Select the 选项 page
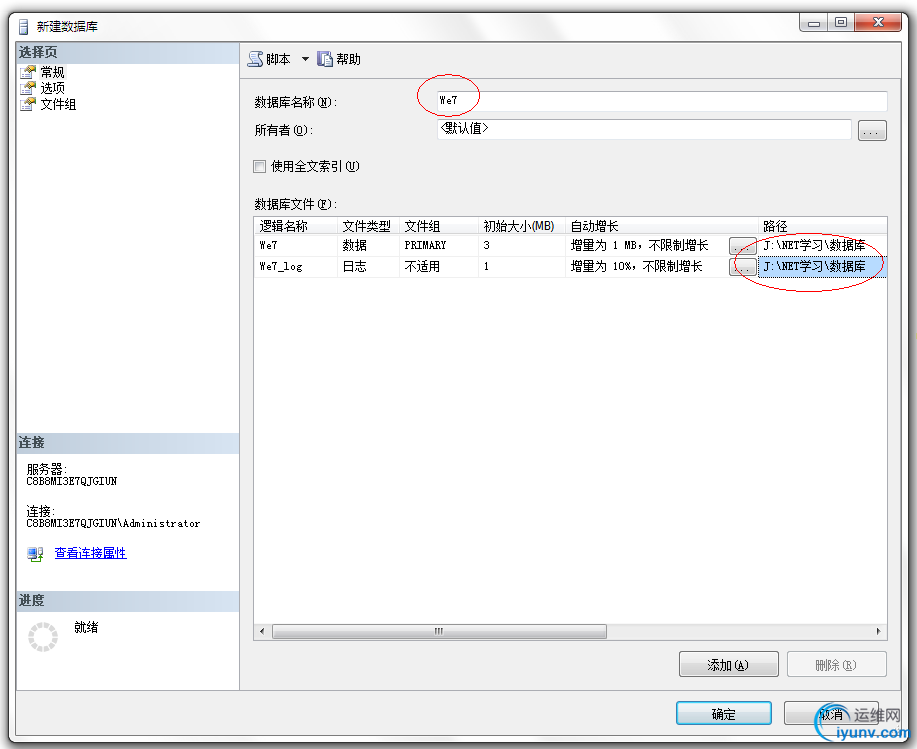The height and width of the screenshot is (749, 917). click(x=52, y=88)
